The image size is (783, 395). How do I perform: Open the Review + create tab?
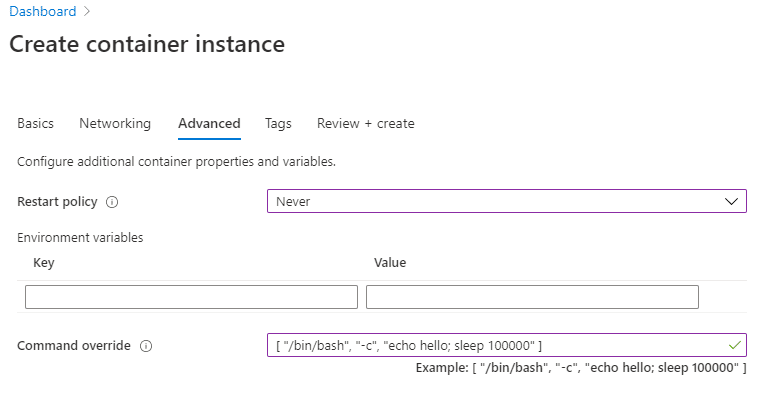tap(366, 123)
